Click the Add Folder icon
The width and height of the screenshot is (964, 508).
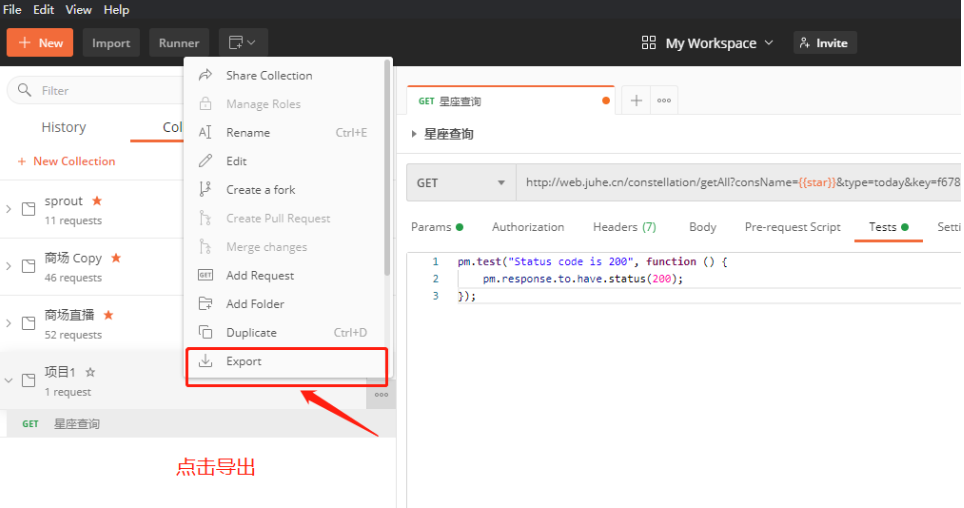(205, 303)
